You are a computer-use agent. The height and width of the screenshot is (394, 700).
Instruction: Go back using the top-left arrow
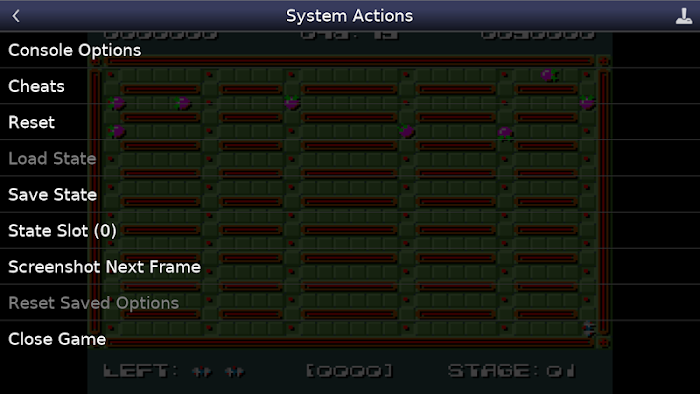point(16,16)
